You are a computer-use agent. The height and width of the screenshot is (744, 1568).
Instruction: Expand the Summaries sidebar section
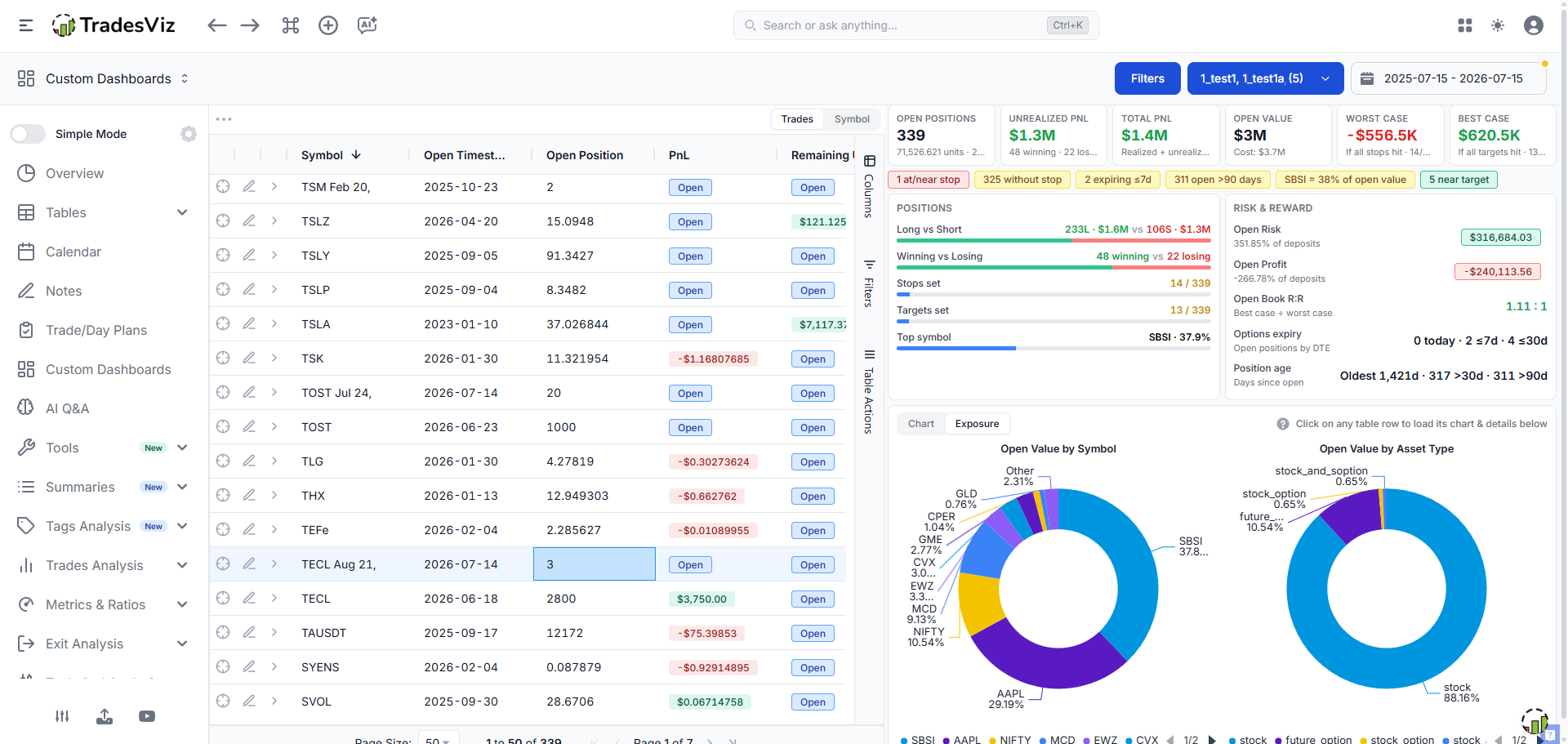pyautogui.click(x=182, y=487)
